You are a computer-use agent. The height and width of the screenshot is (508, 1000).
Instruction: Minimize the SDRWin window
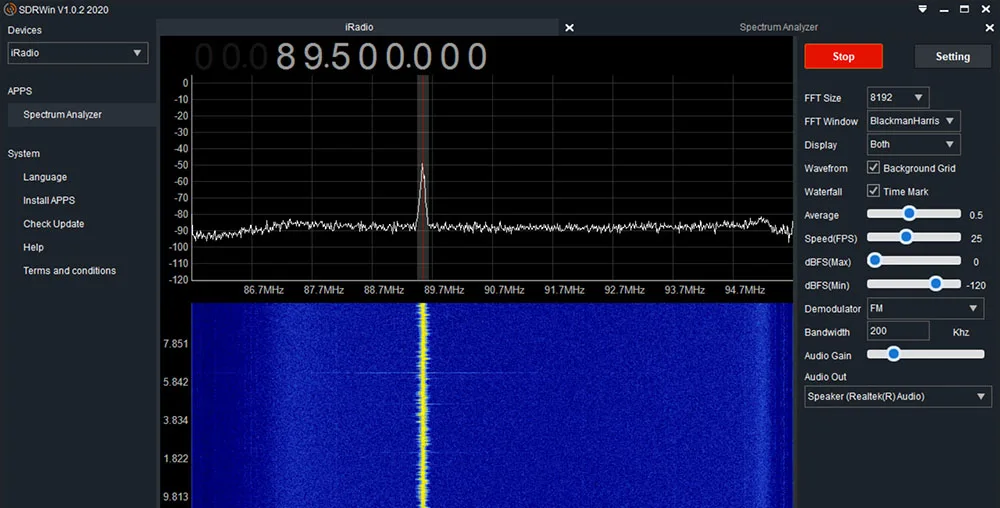[x=944, y=10]
